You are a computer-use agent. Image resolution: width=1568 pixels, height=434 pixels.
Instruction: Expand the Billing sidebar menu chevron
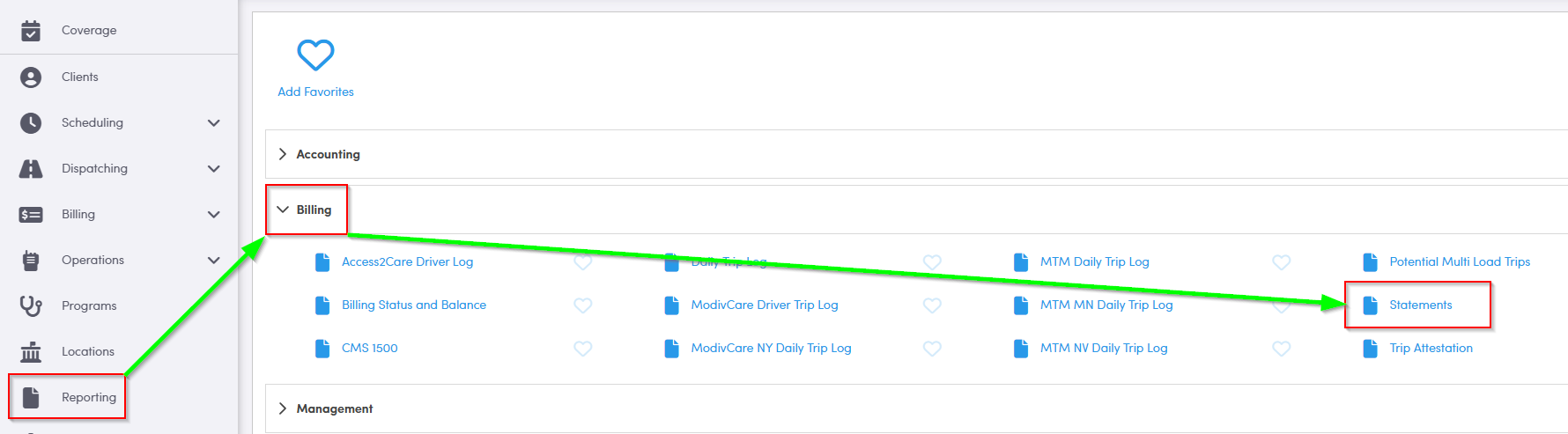(213, 215)
